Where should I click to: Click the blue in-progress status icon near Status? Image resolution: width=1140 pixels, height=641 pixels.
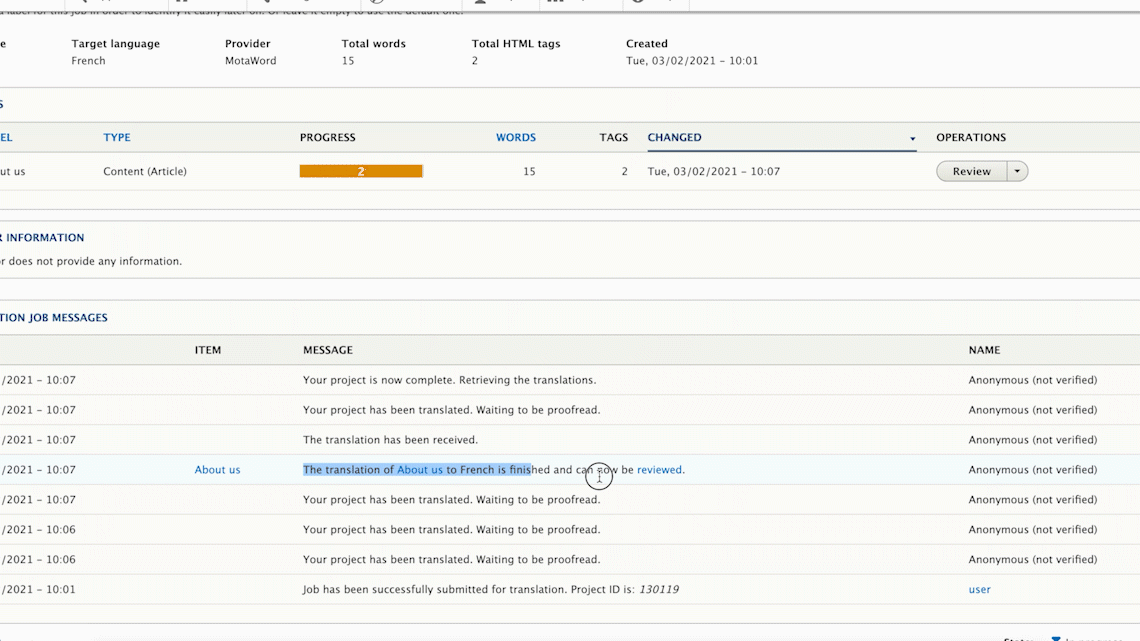point(1055,637)
